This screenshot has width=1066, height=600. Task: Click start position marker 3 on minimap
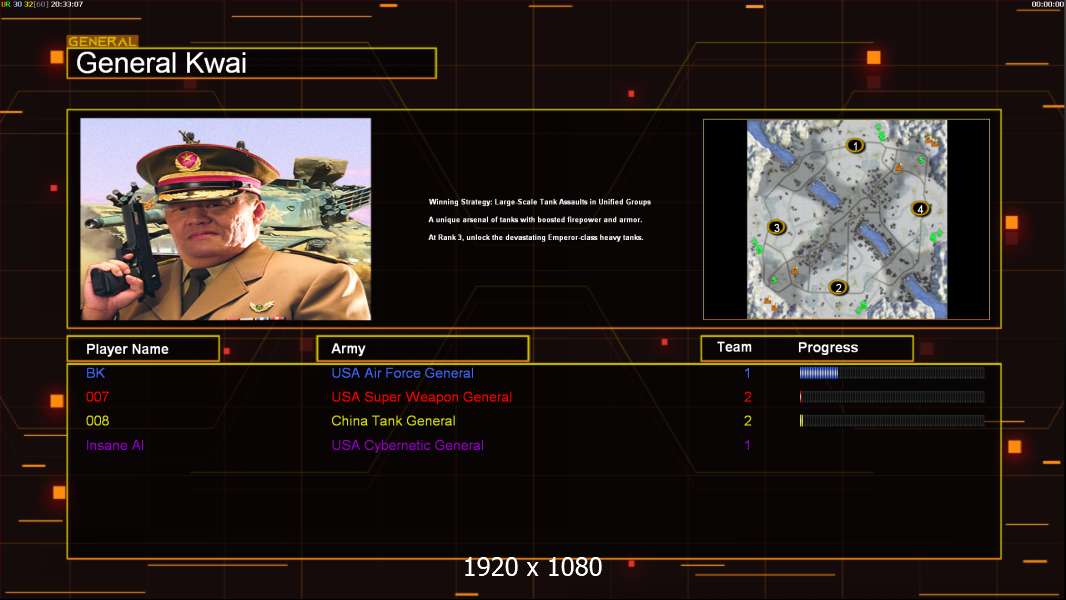click(776, 228)
